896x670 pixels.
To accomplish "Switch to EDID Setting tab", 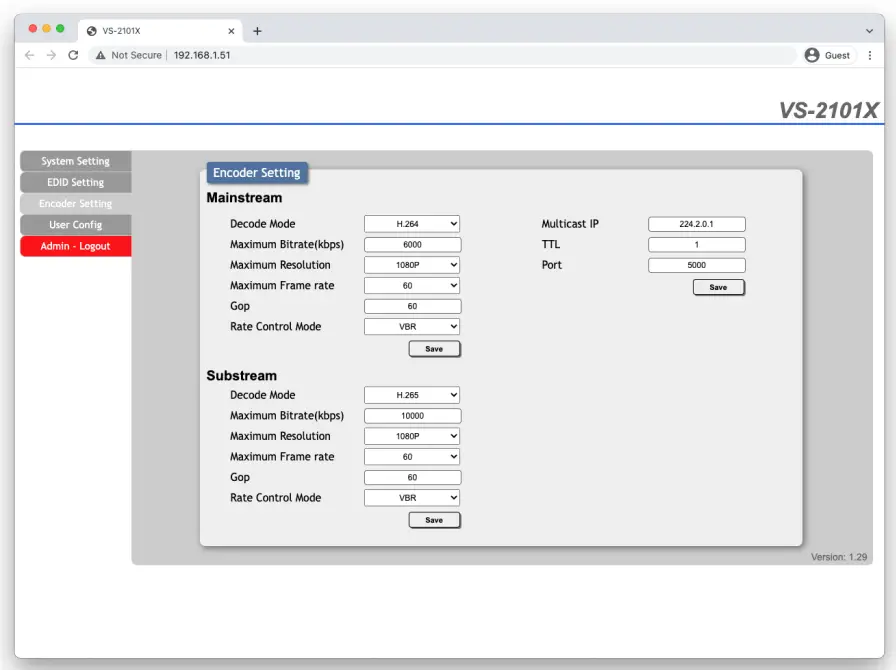I will pyautogui.click(x=76, y=182).
